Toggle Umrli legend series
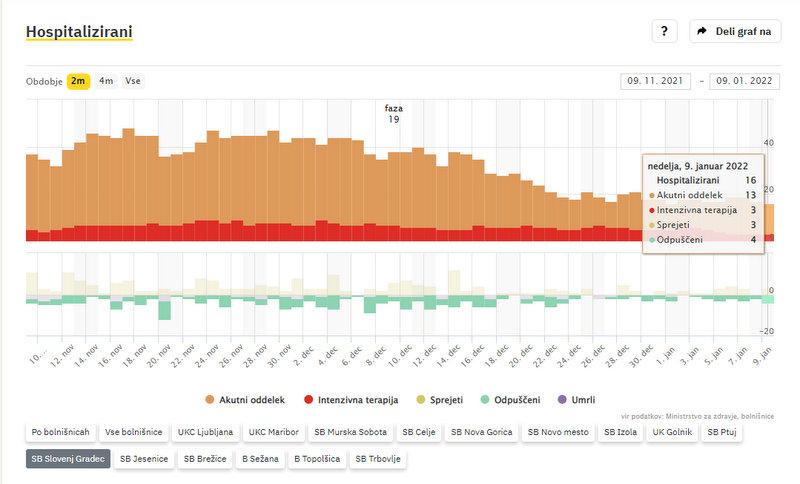Image resolution: width=800 pixels, height=484 pixels. click(x=576, y=400)
